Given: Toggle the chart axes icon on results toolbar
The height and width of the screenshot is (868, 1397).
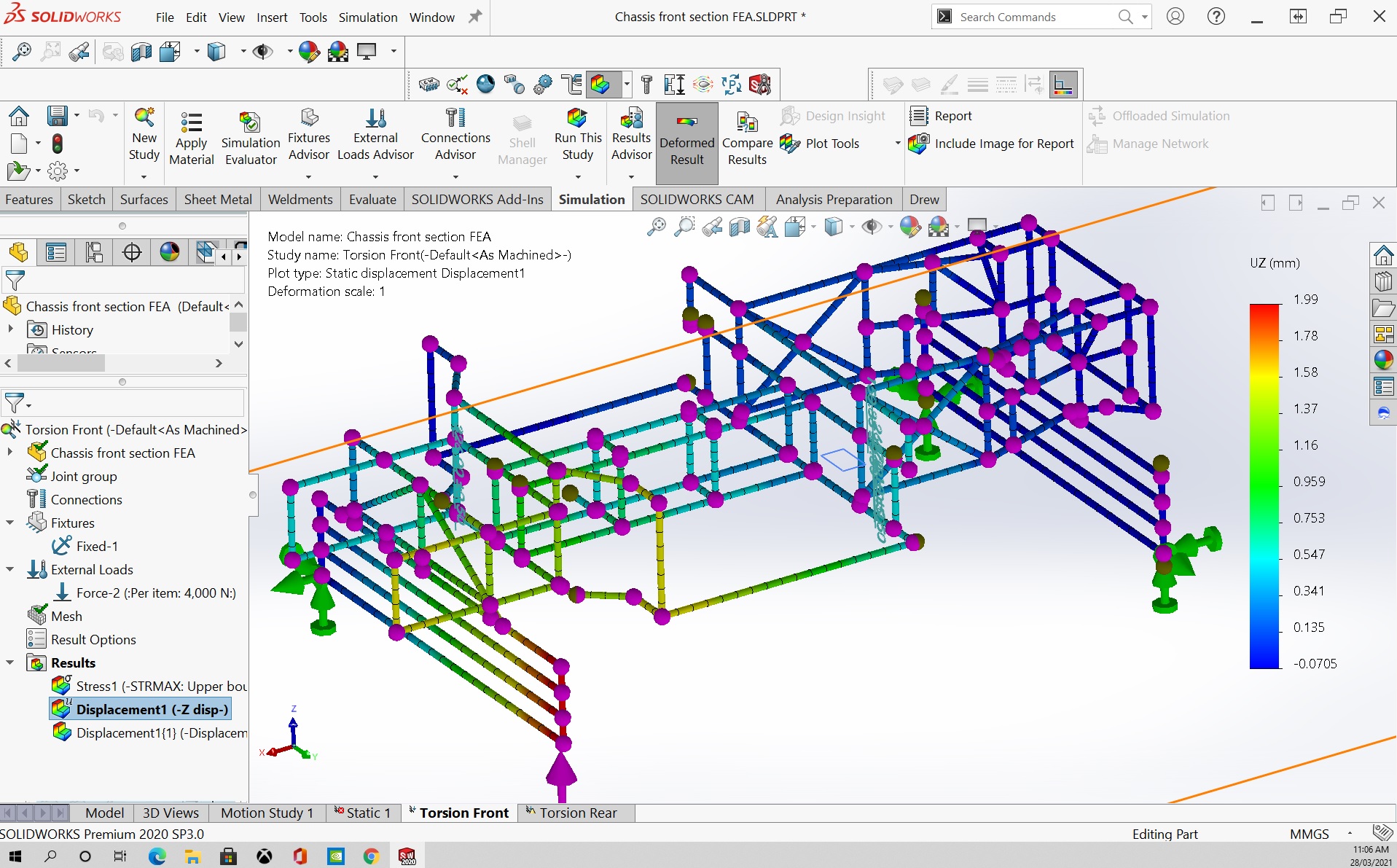Looking at the screenshot, I should point(1063,85).
